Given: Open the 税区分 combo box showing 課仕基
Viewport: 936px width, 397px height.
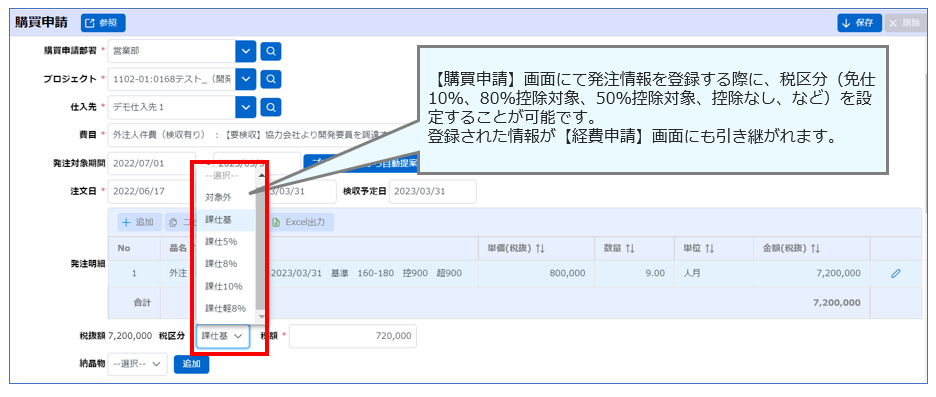Looking at the screenshot, I should [x=223, y=336].
